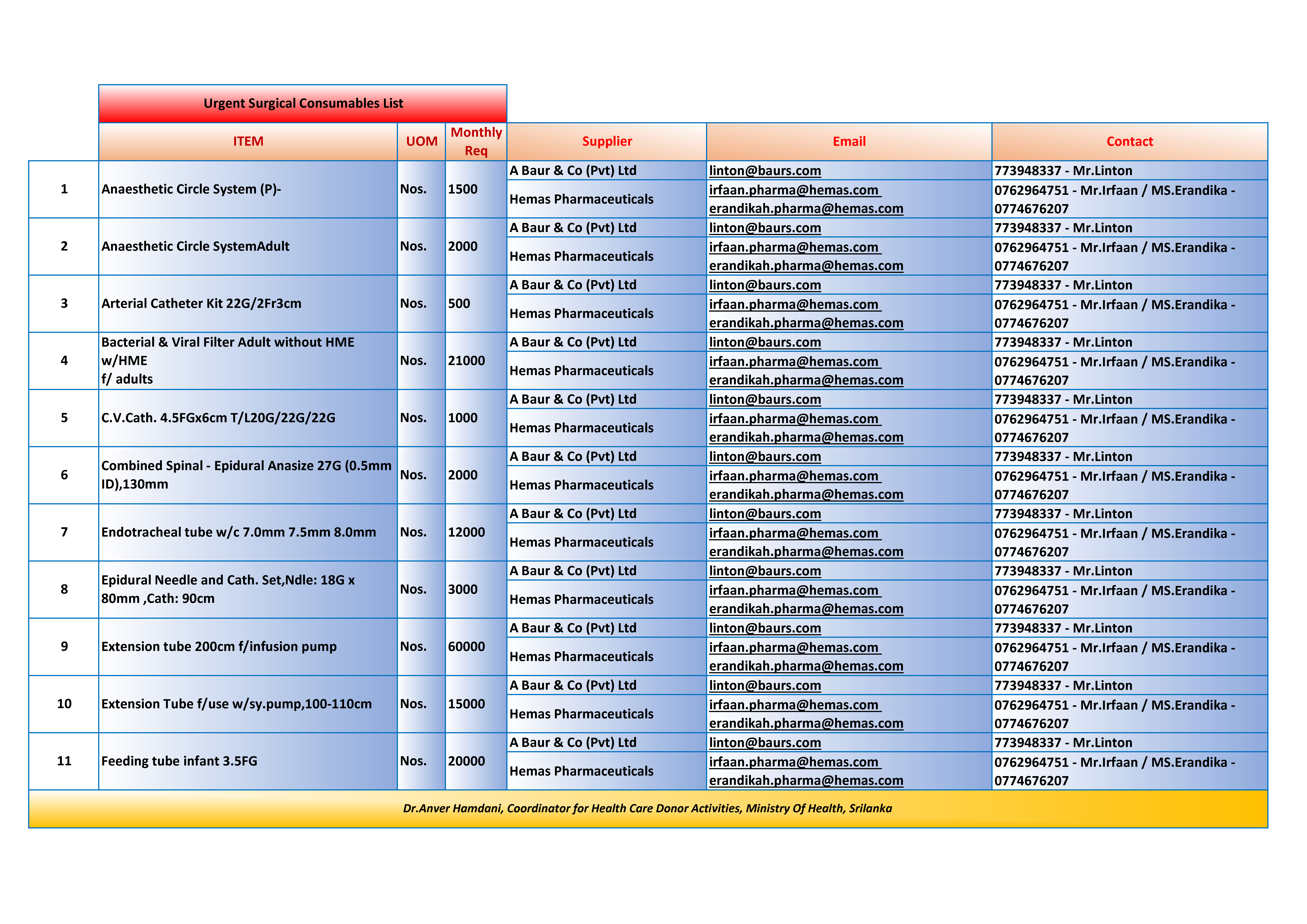Click monthly requirement value 21000
Viewport: 1307px width, 924px height.
pos(476,361)
